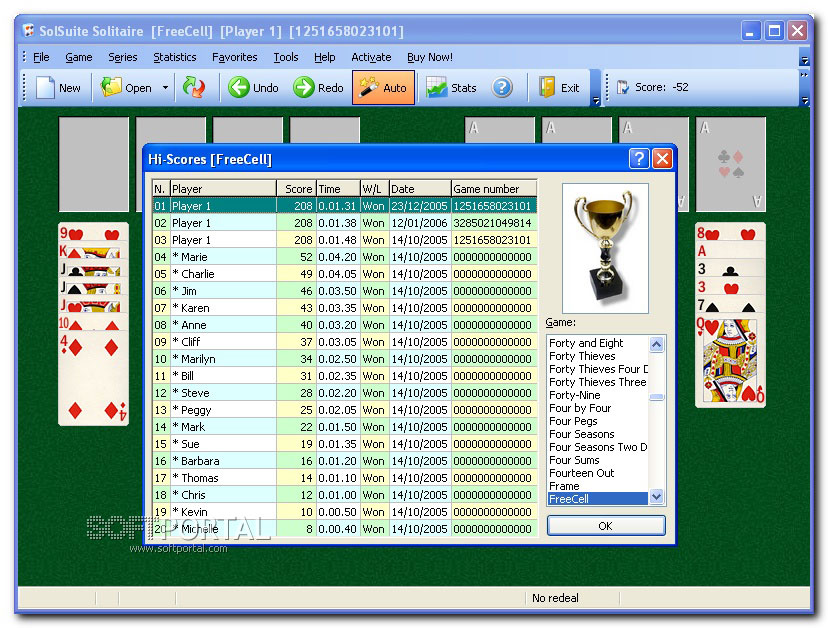Select the * Barbara score row
Screen dimensions: 828x628
coord(345,461)
